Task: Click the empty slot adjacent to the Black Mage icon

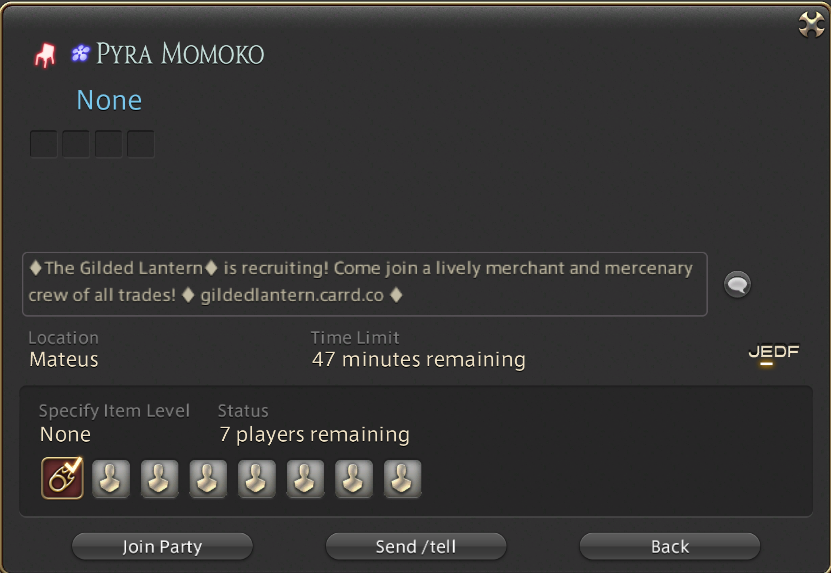Action: point(111,479)
